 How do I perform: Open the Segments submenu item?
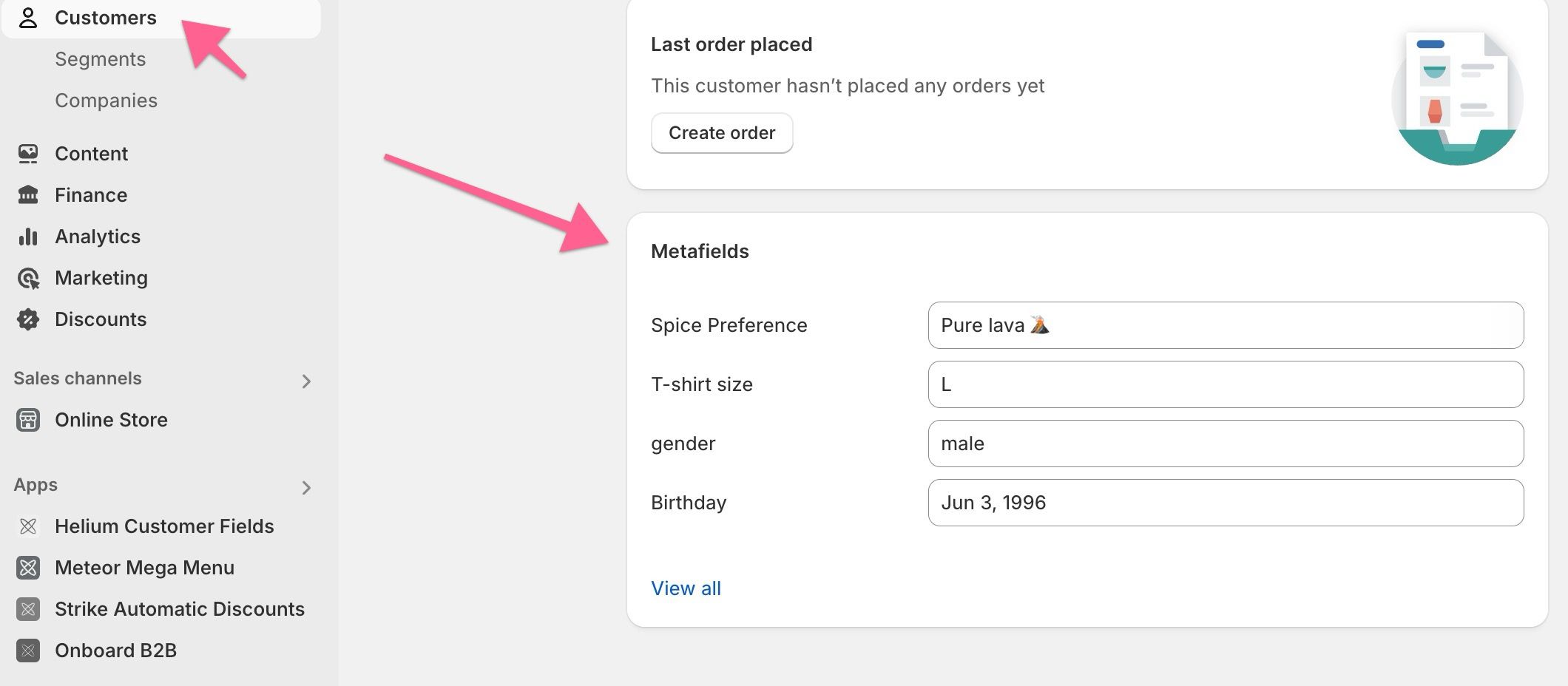pyautogui.click(x=101, y=59)
